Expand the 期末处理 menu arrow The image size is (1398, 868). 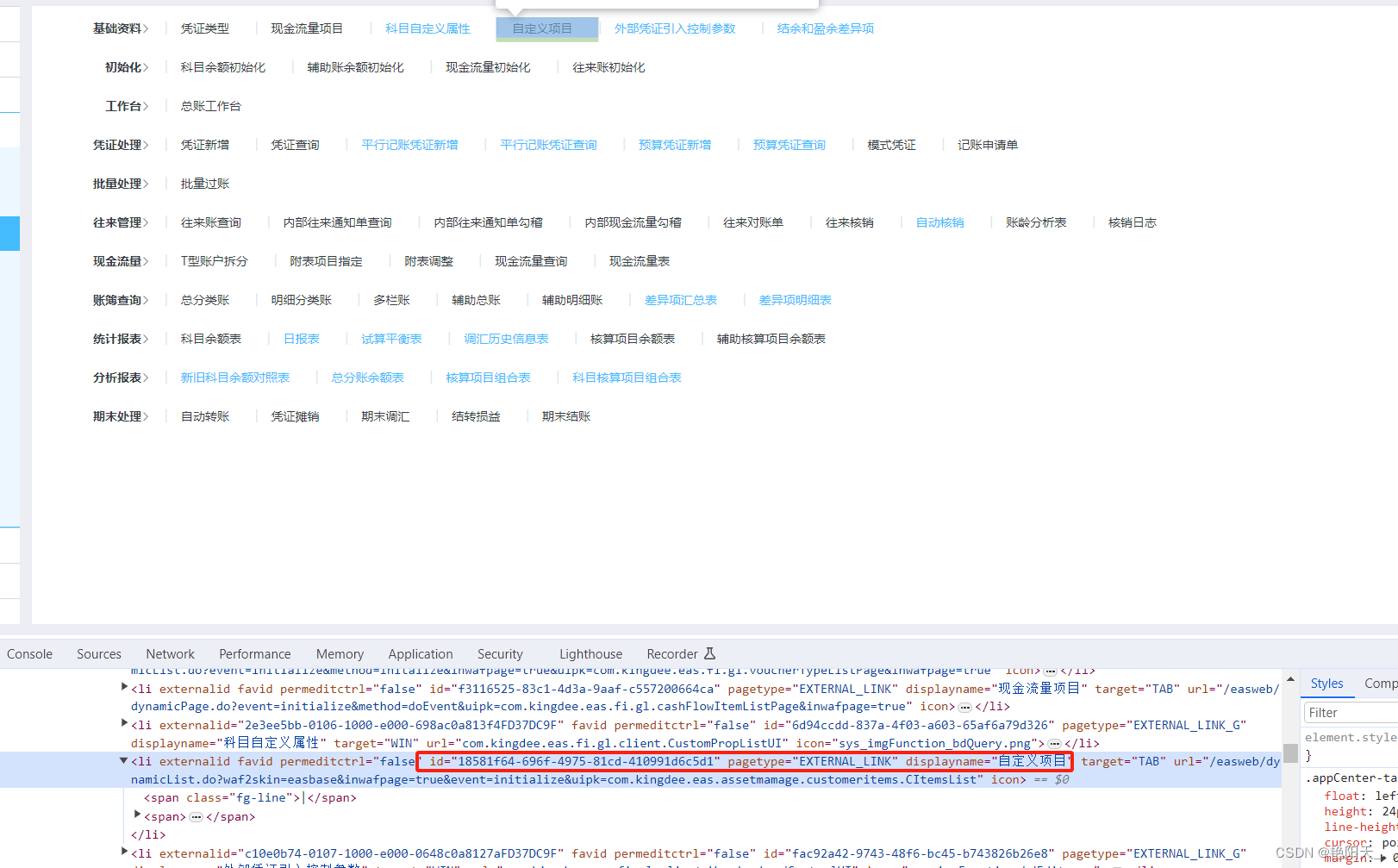(x=147, y=415)
